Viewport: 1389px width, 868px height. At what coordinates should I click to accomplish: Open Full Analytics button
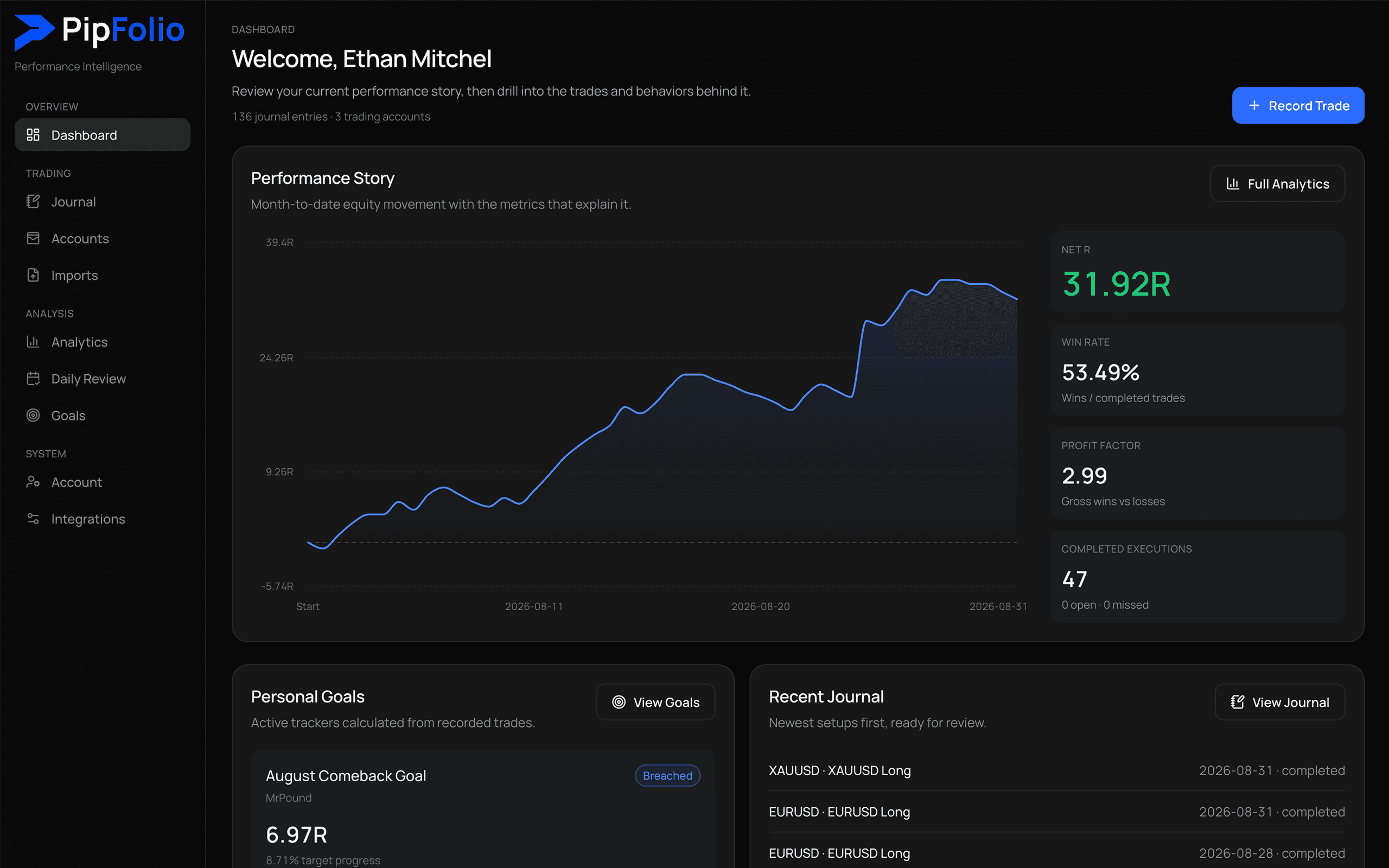1277,184
